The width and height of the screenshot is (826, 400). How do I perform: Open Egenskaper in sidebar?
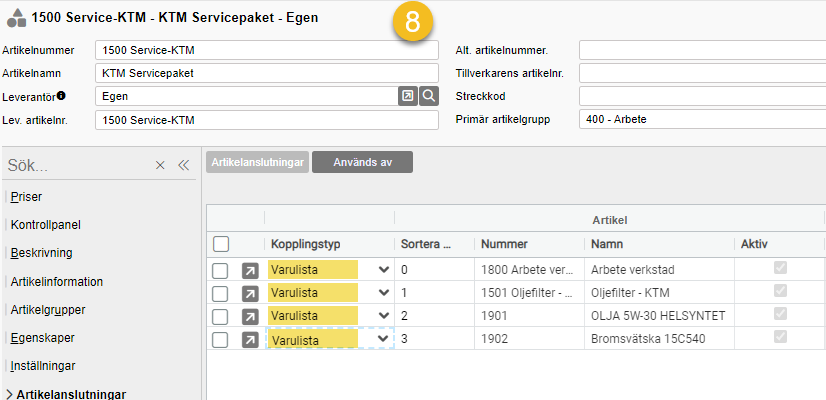pyautogui.click(x=43, y=337)
